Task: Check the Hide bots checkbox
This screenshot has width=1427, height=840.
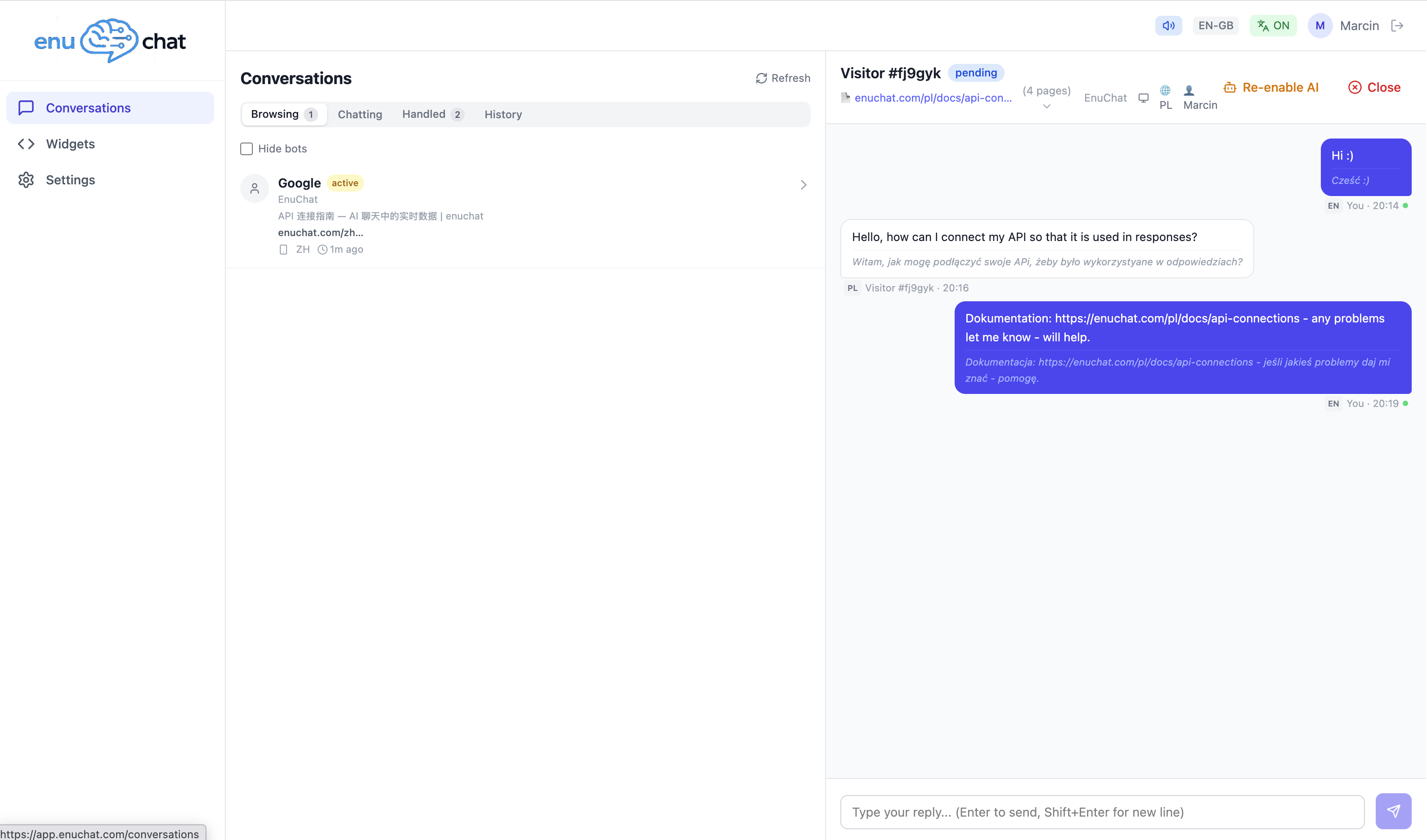Action: click(247, 149)
